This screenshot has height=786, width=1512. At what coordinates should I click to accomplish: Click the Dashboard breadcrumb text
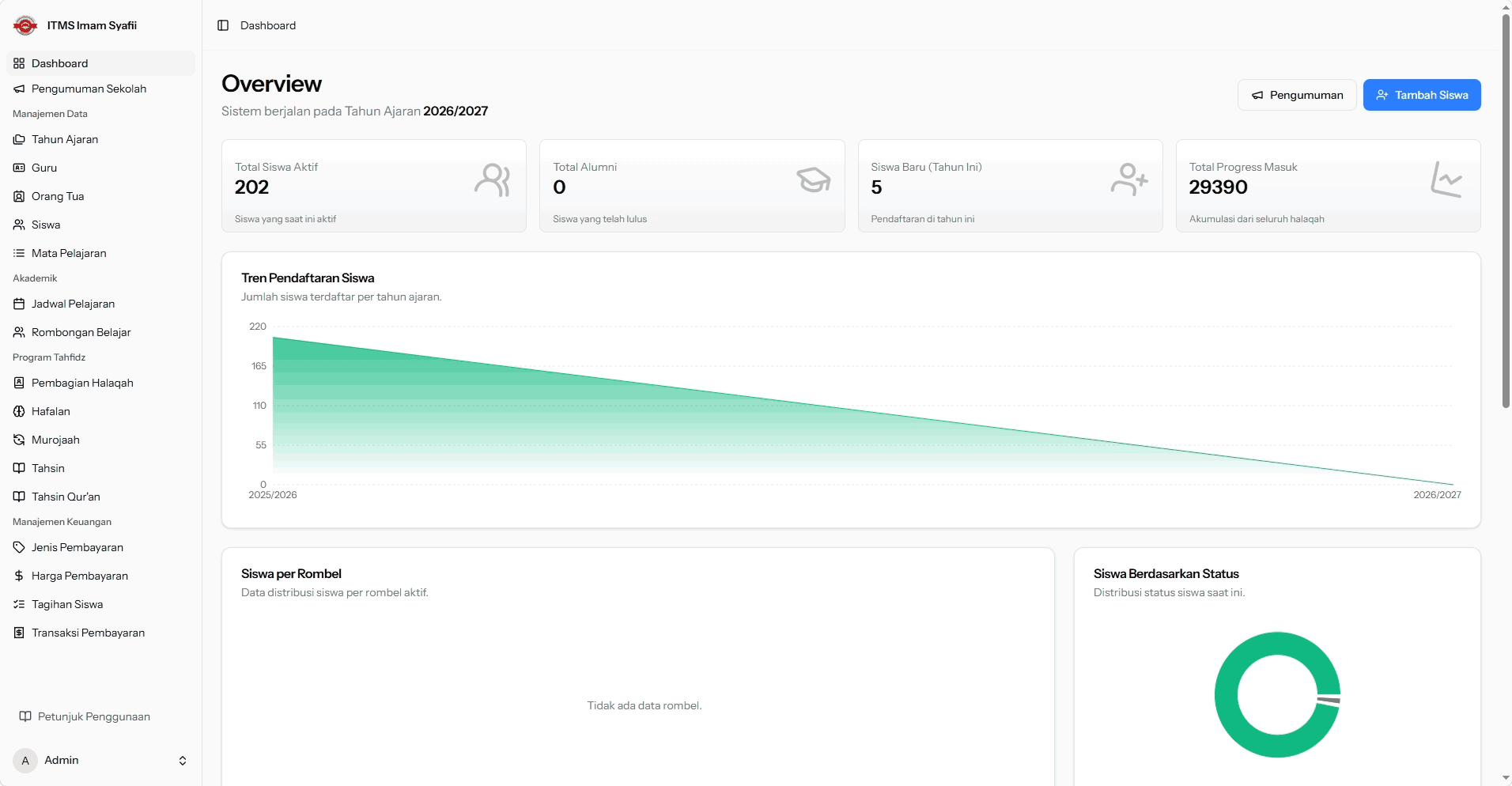point(268,25)
